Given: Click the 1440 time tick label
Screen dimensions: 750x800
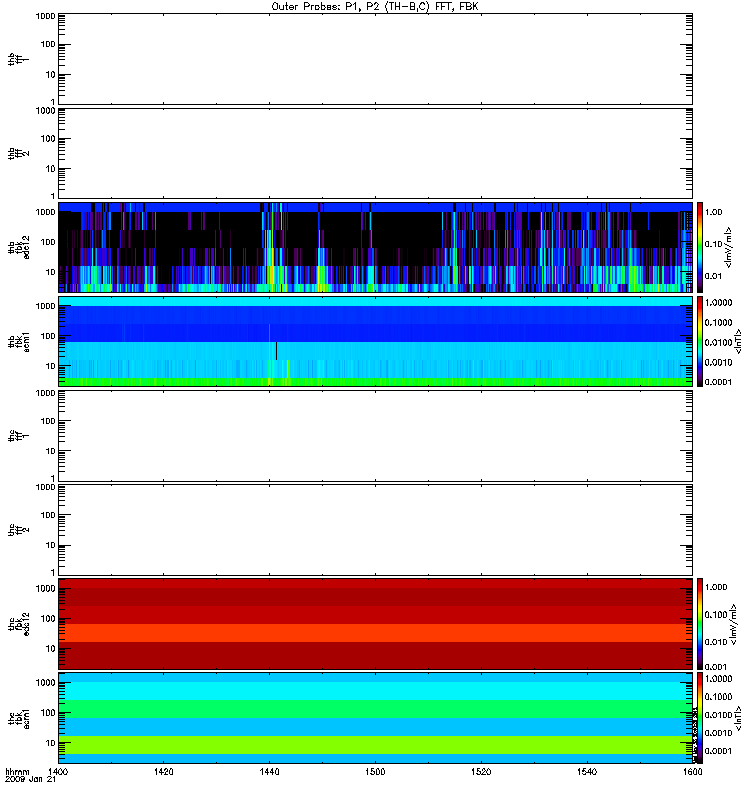Looking at the screenshot, I should point(269,771).
